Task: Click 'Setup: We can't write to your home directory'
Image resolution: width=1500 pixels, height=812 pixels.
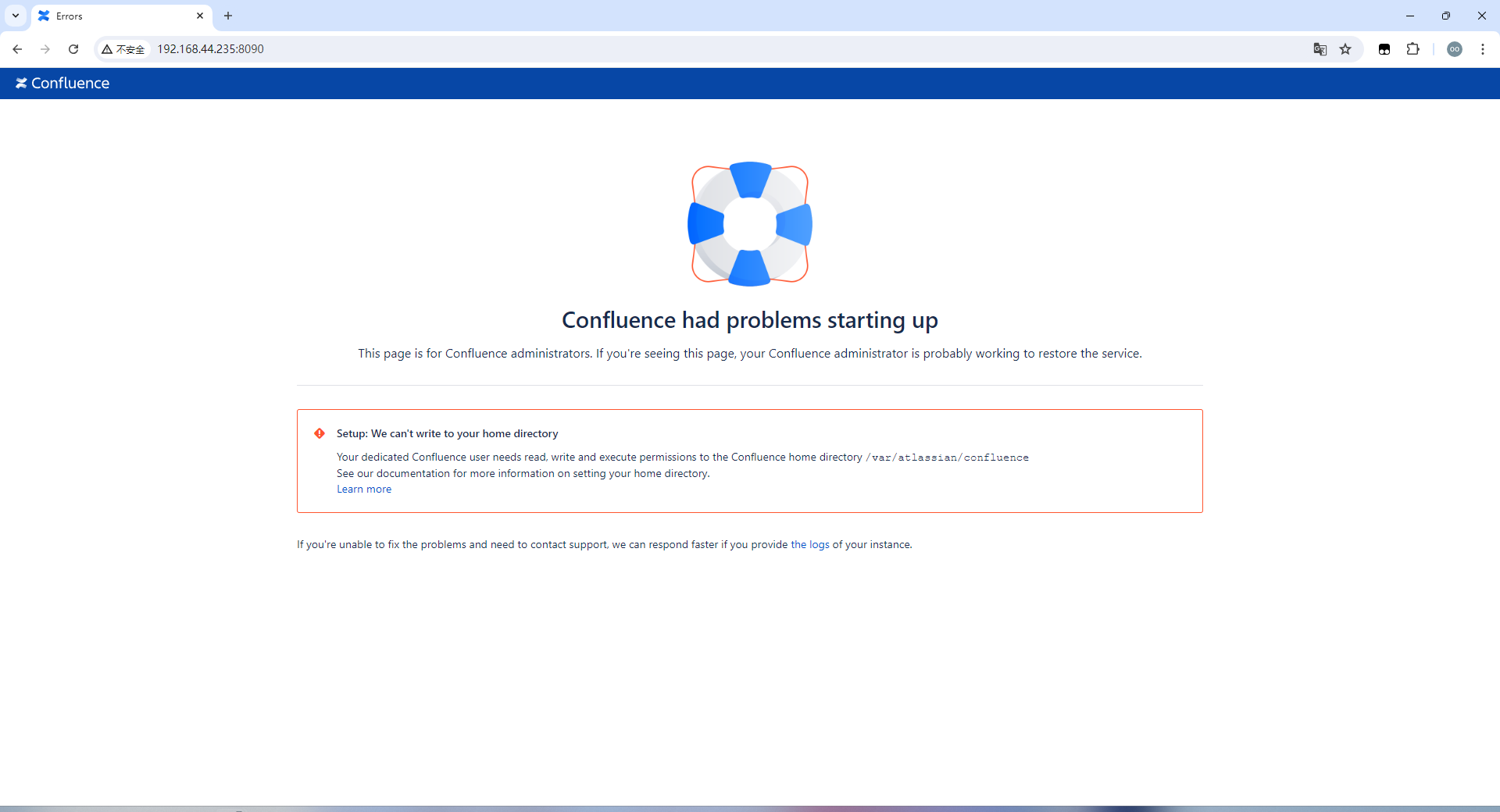Action: point(448,433)
